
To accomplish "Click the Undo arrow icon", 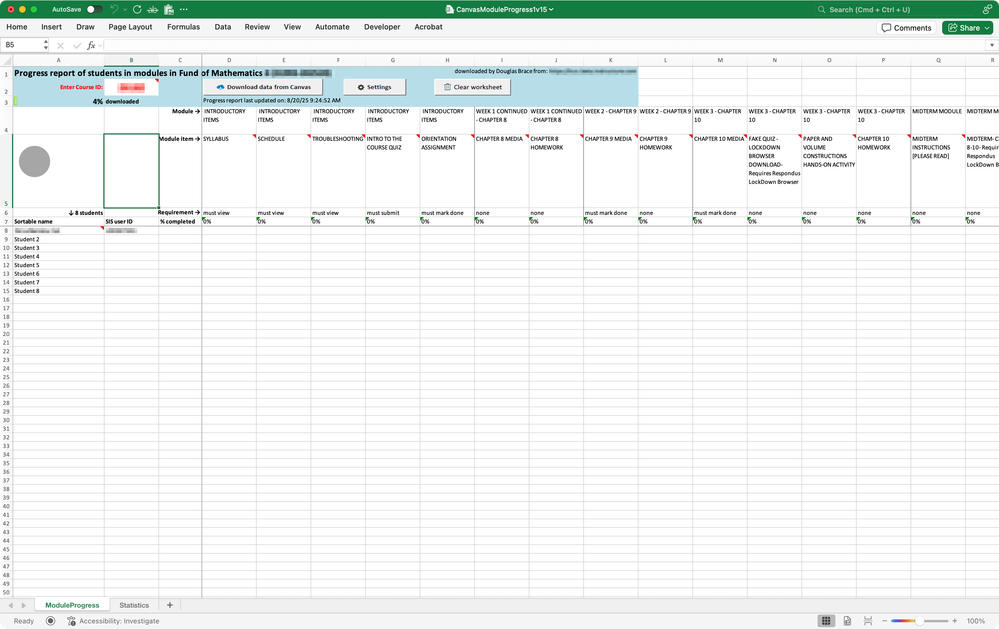I will [x=116, y=9].
